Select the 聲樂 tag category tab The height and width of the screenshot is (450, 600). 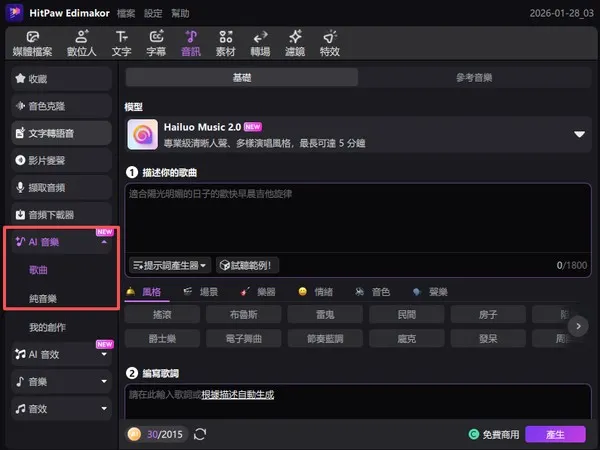[430, 292]
